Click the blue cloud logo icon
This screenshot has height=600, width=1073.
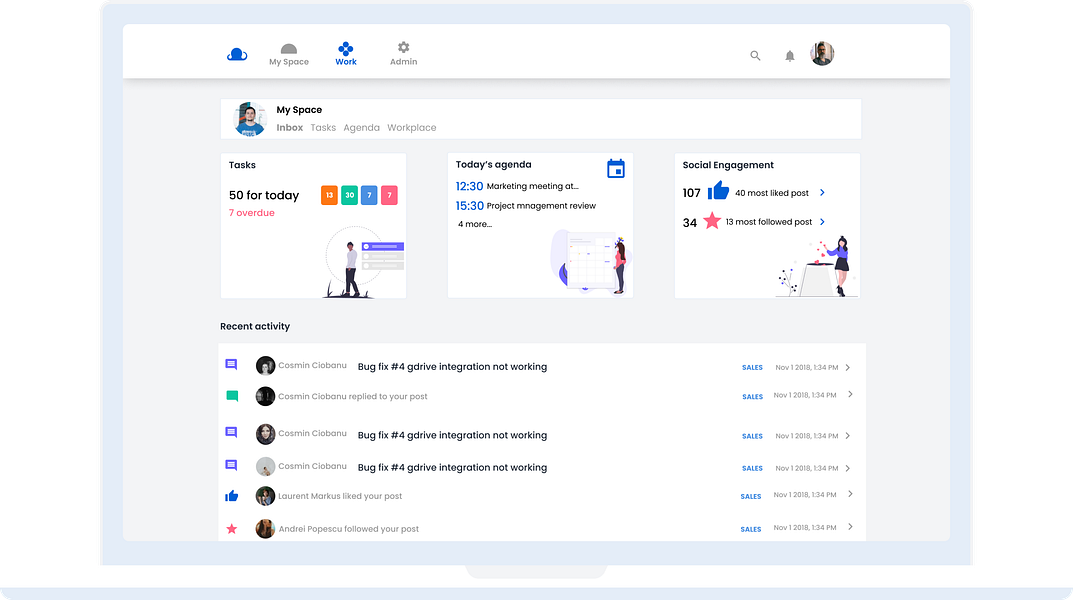237,54
